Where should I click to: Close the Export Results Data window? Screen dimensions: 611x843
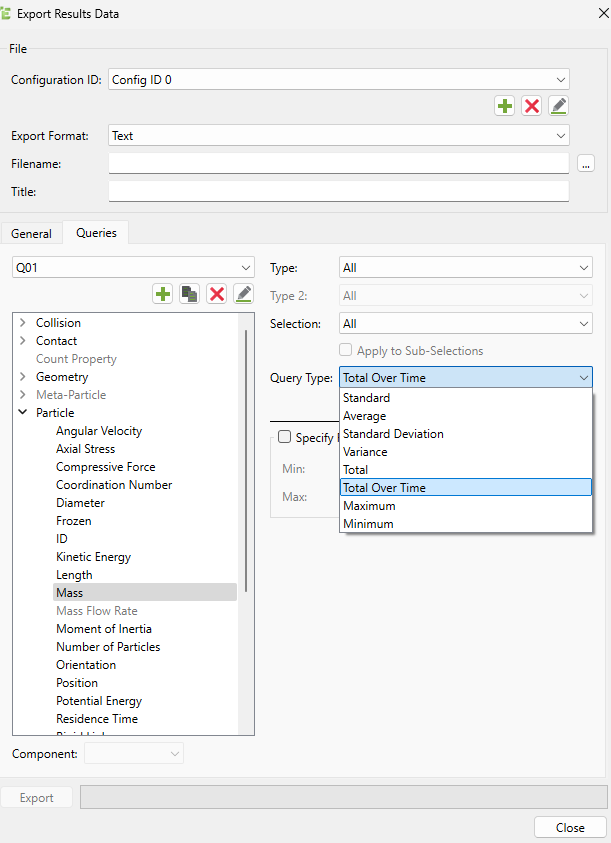603,13
